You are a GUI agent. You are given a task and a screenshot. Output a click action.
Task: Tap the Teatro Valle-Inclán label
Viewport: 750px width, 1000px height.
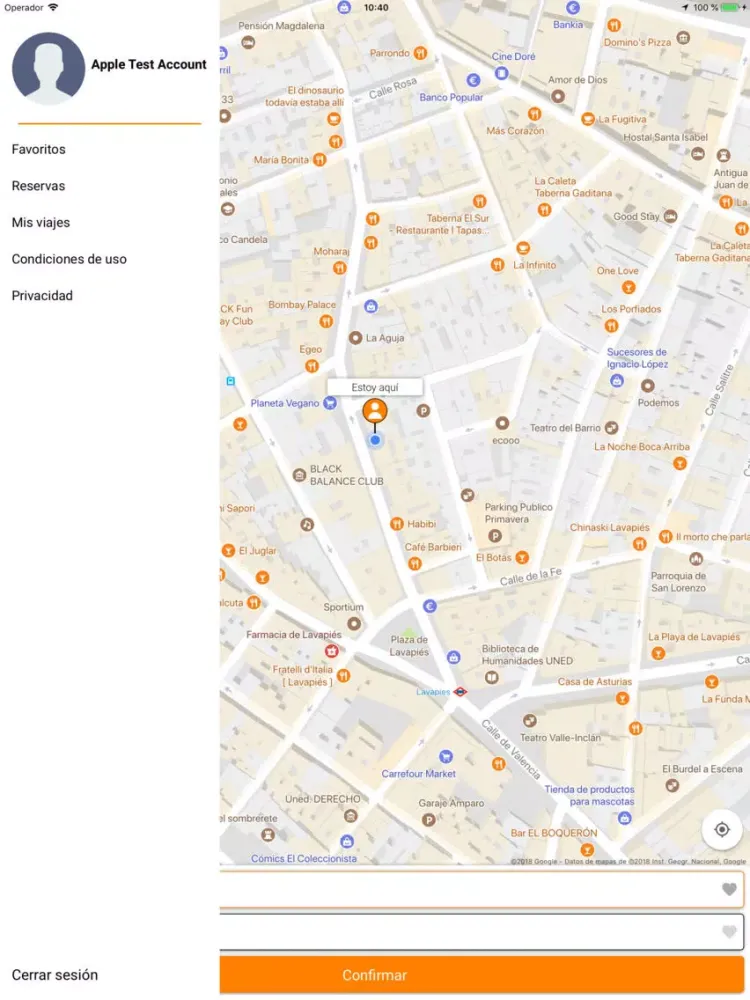(x=560, y=737)
